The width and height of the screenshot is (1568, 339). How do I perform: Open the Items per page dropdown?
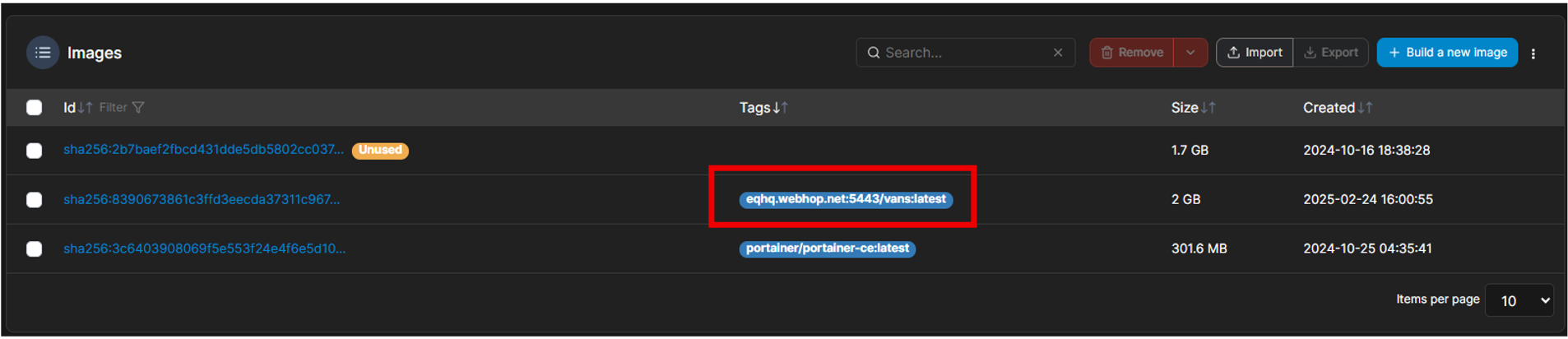point(1519,300)
